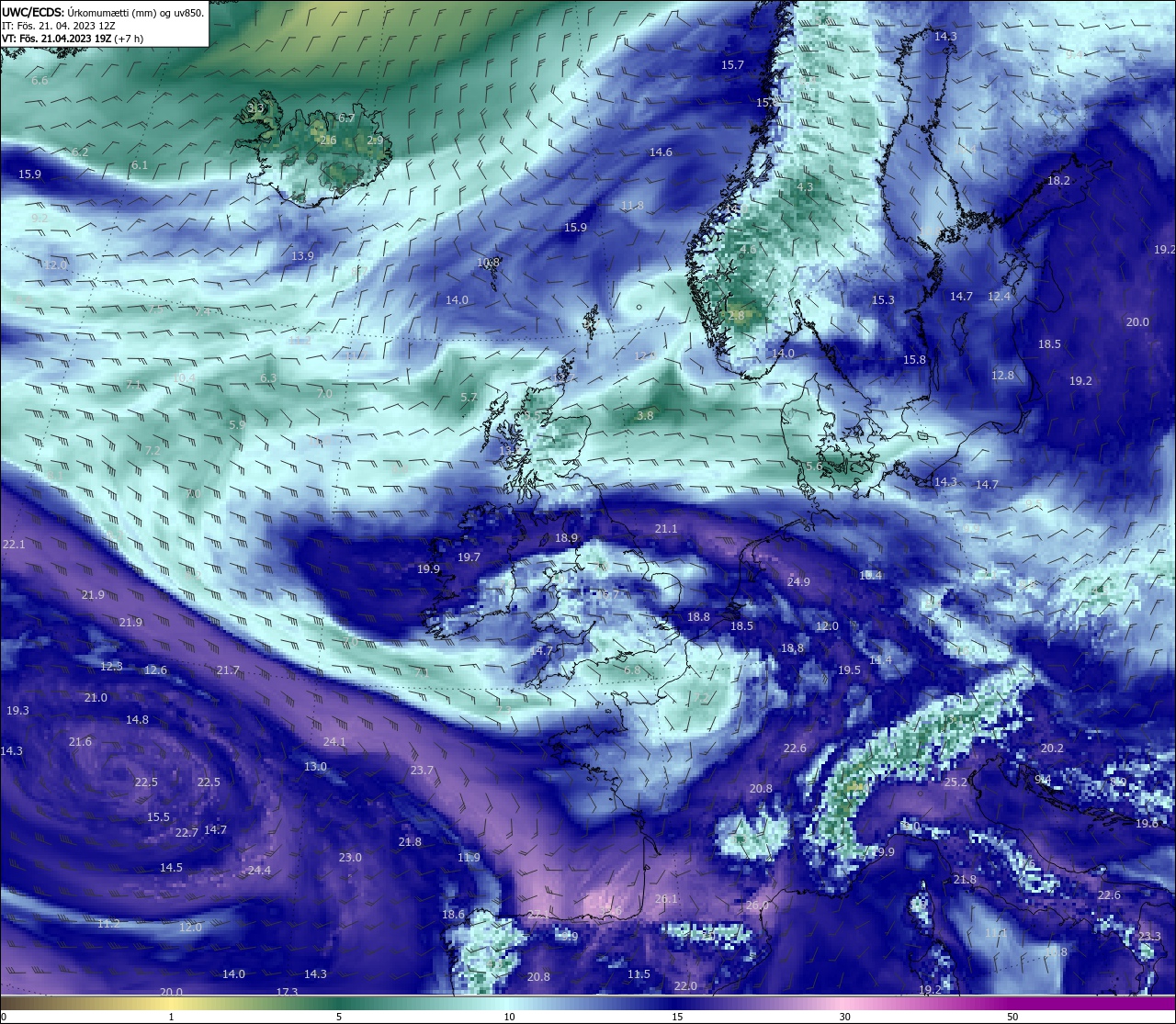Click the 23.3 value at the right edge
The image size is (1176, 1024).
1149,937
